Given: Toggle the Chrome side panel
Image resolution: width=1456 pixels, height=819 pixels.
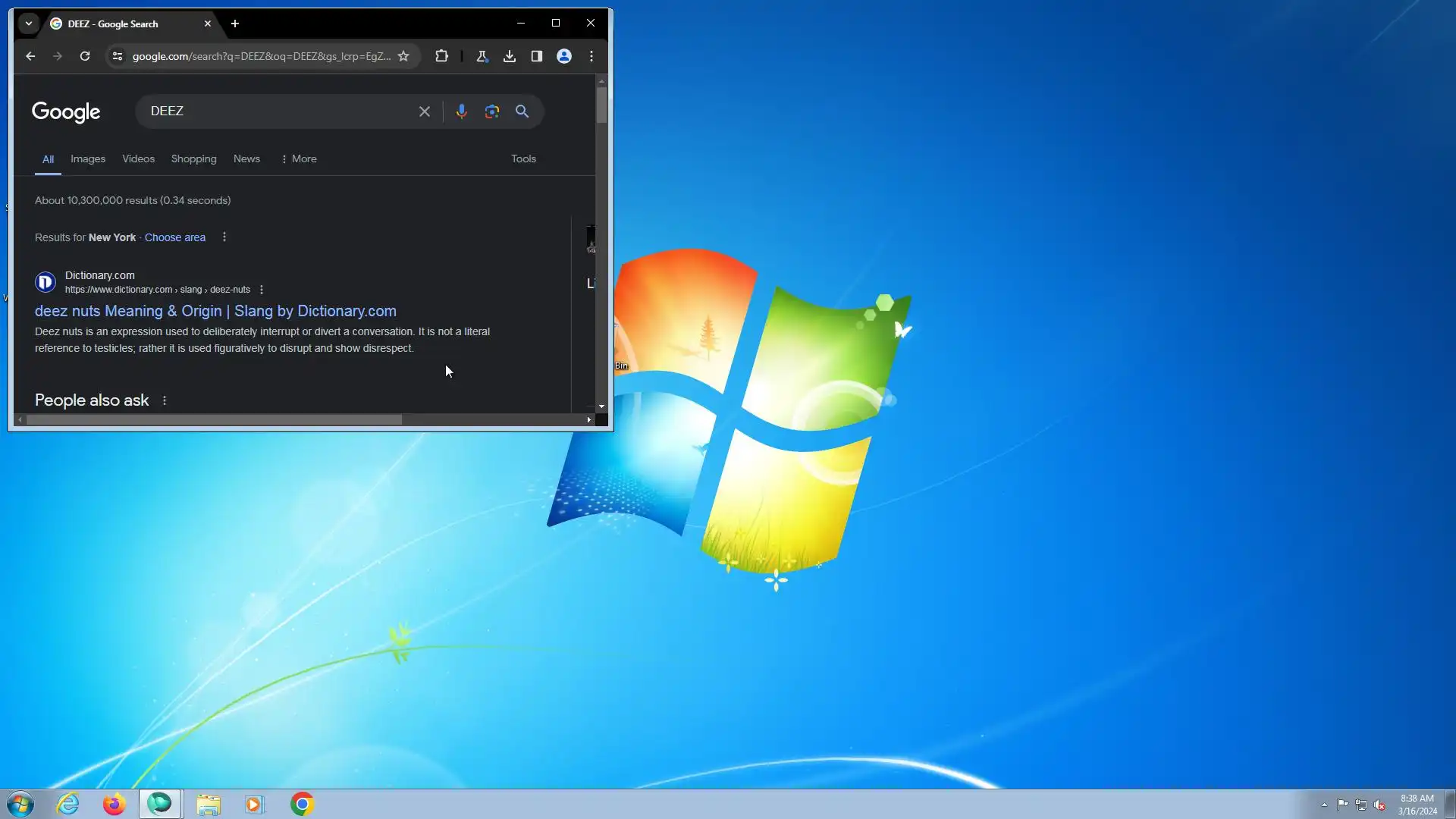Looking at the screenshot, I should click(x=537, y=56).
